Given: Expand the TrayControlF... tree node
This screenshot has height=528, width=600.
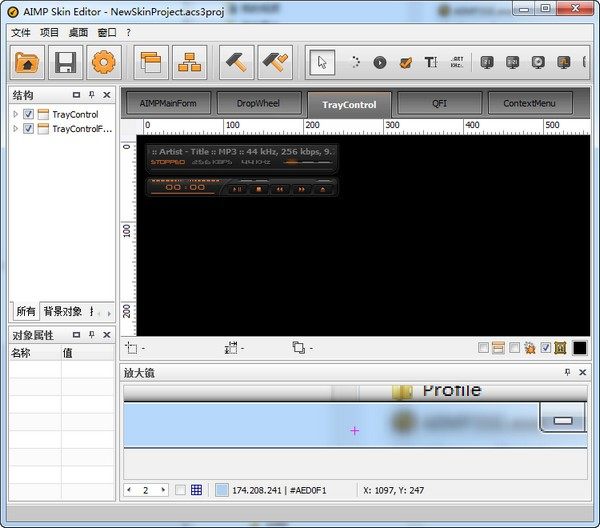Looking at the screenshot, I should coord(15,129).
